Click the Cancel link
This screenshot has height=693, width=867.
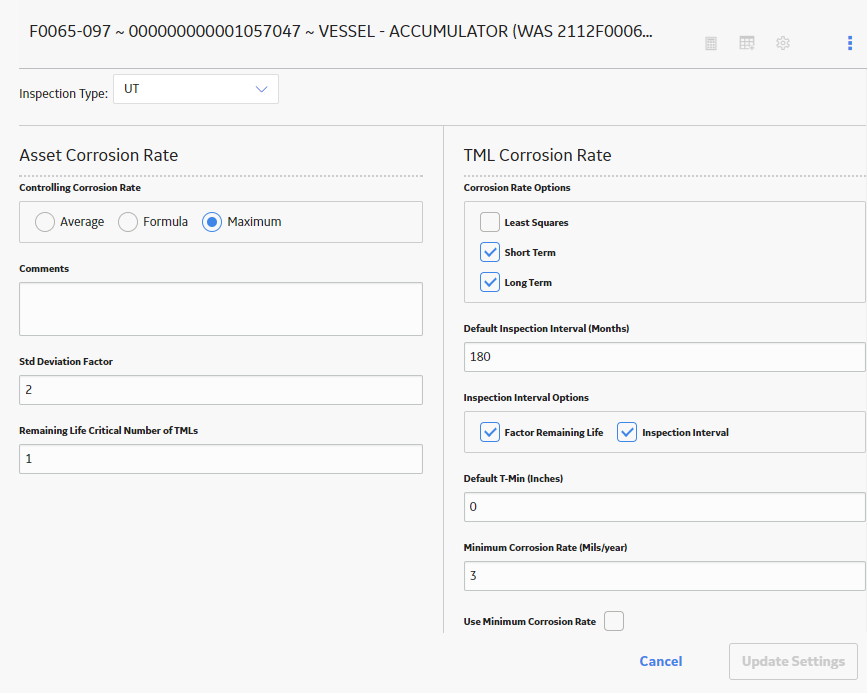[x=661, y=661]
